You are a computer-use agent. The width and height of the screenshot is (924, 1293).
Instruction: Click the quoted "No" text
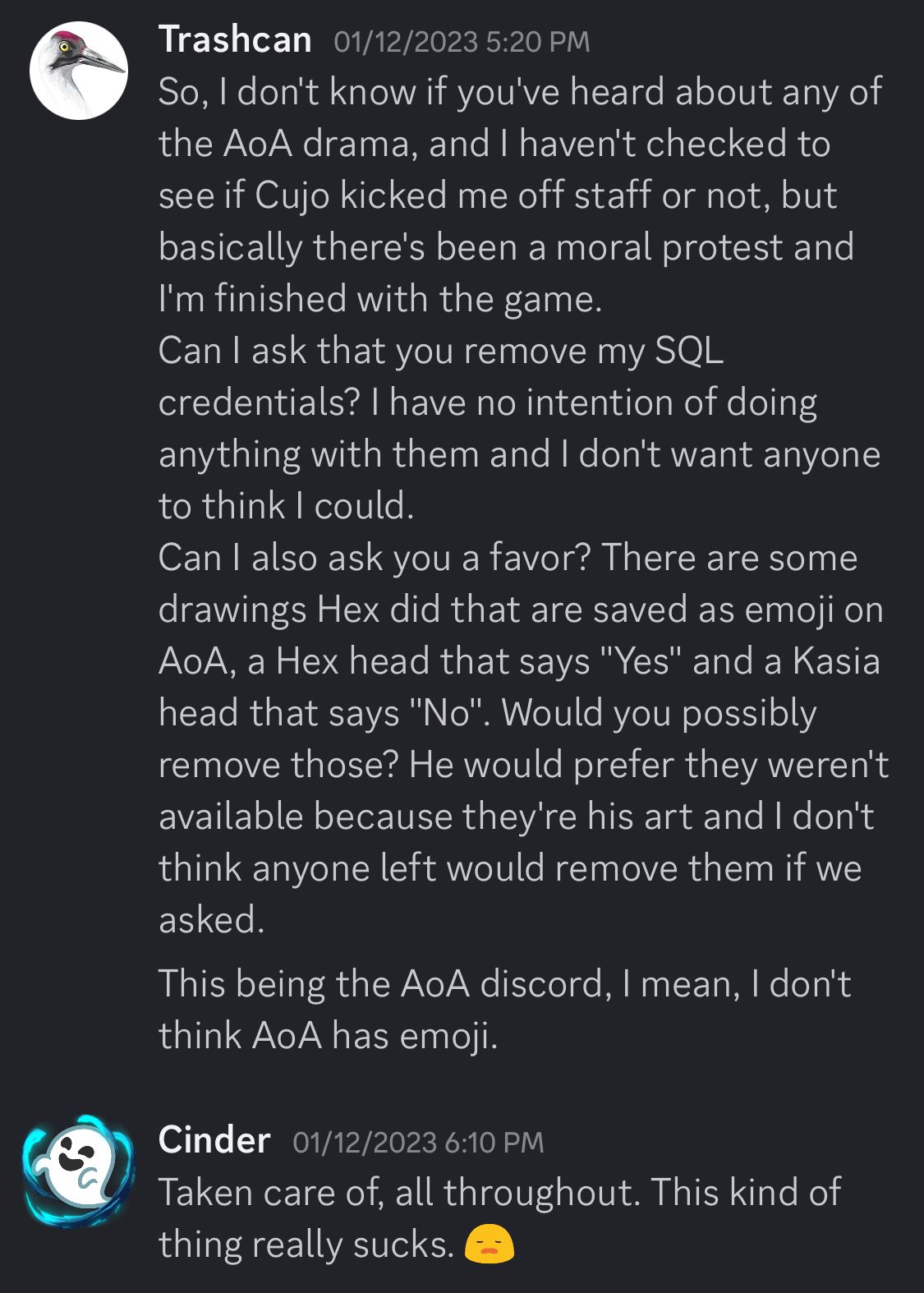pos(444,713)
